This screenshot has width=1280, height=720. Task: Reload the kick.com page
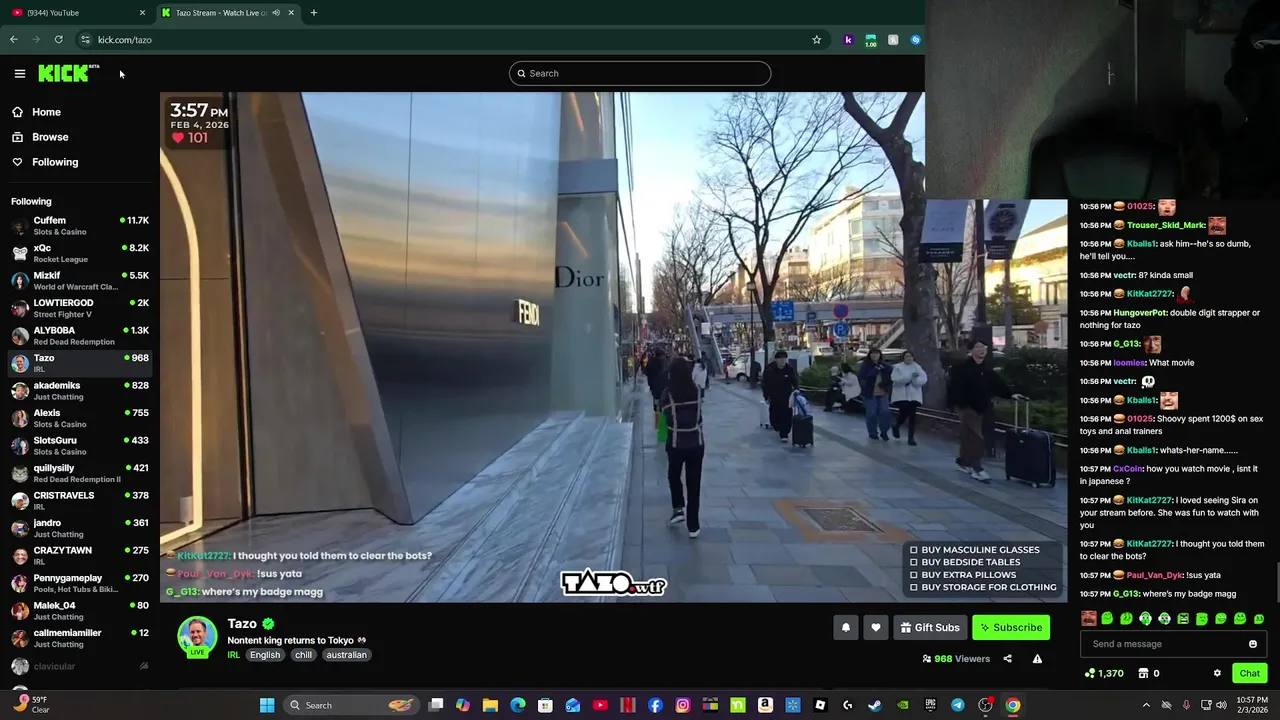(x=59, y=40)
